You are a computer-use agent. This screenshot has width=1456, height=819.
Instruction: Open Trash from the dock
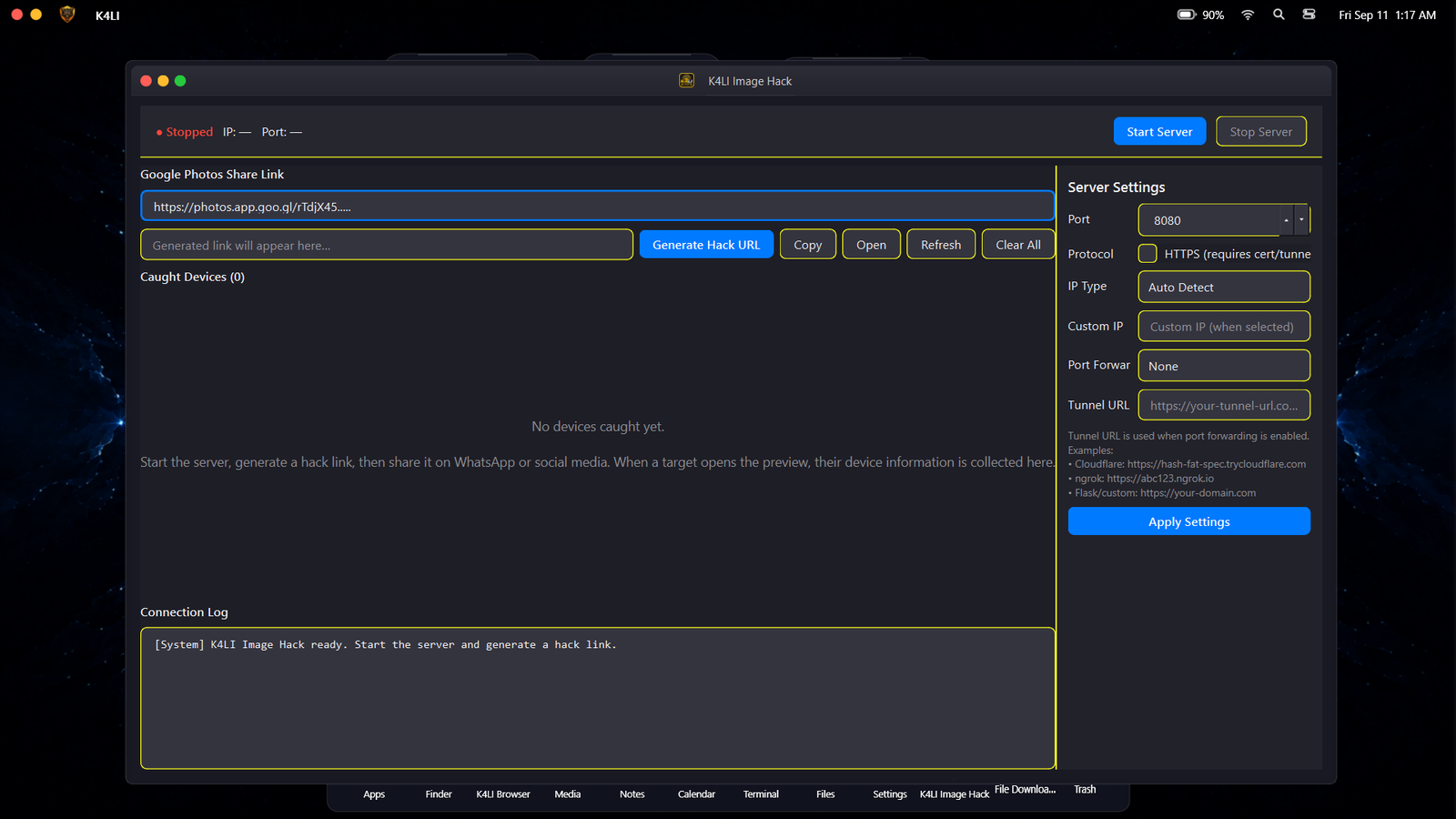[x=1085, y=790]
